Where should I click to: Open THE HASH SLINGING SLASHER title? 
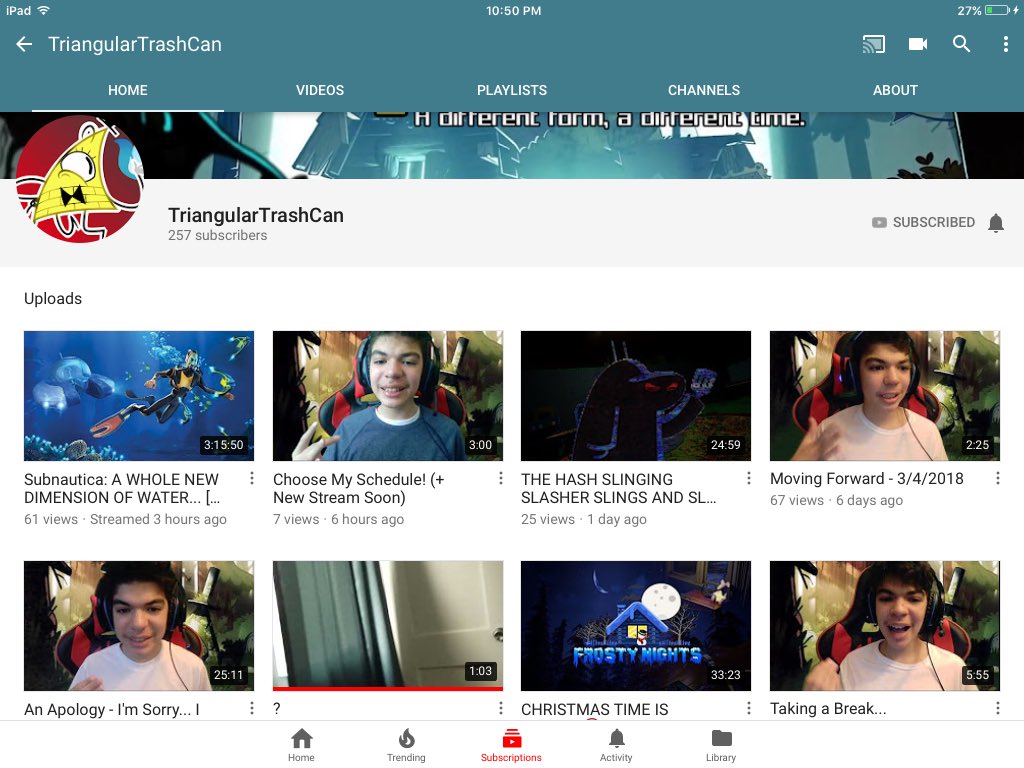pyautogui.click(x=618, y=488)
